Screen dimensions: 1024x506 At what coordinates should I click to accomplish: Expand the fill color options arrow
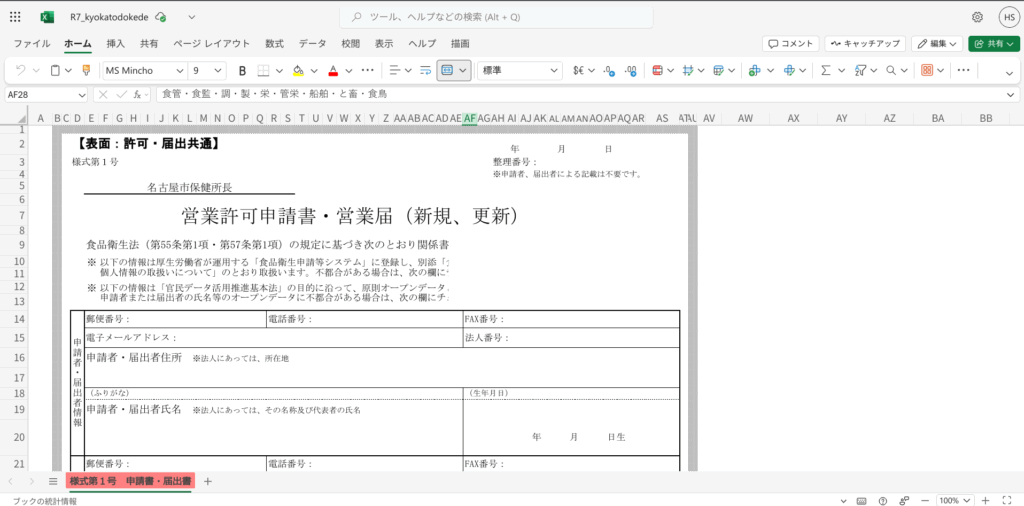[x=315, y=71]
